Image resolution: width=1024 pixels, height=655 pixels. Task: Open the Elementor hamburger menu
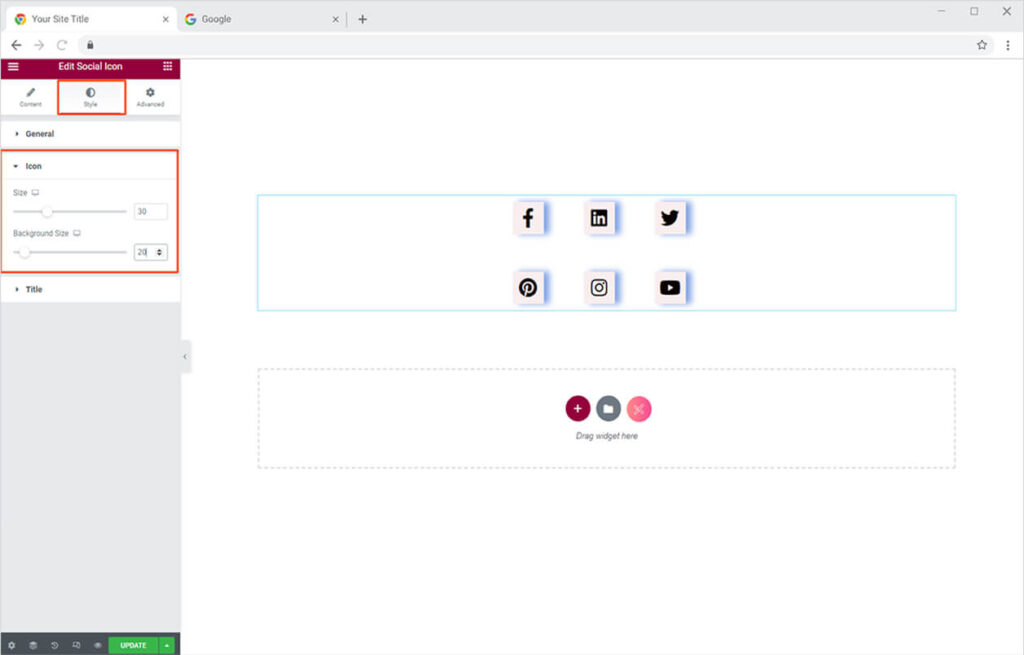point(13,67)
